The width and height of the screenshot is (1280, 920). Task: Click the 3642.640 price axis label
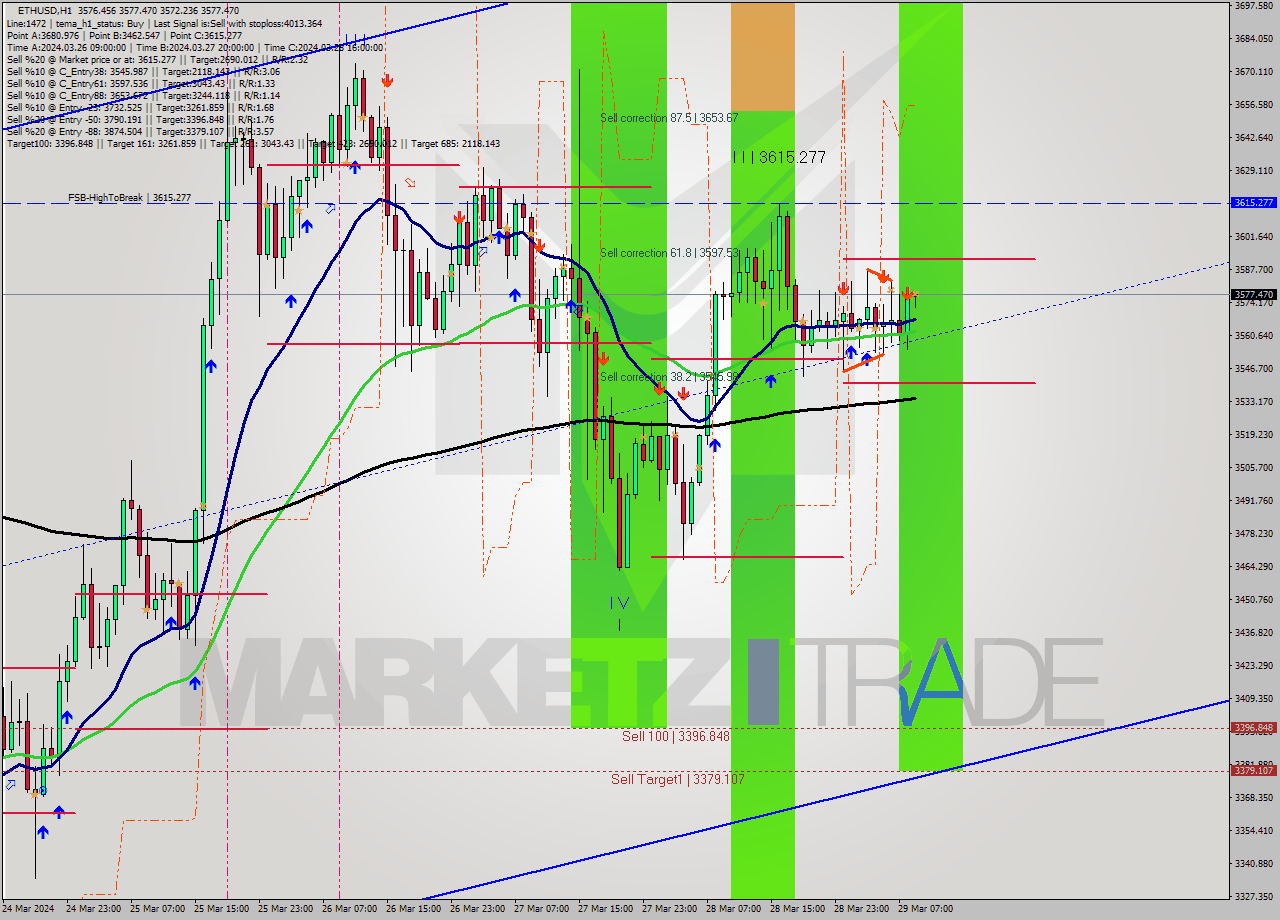click(1253, 138)
